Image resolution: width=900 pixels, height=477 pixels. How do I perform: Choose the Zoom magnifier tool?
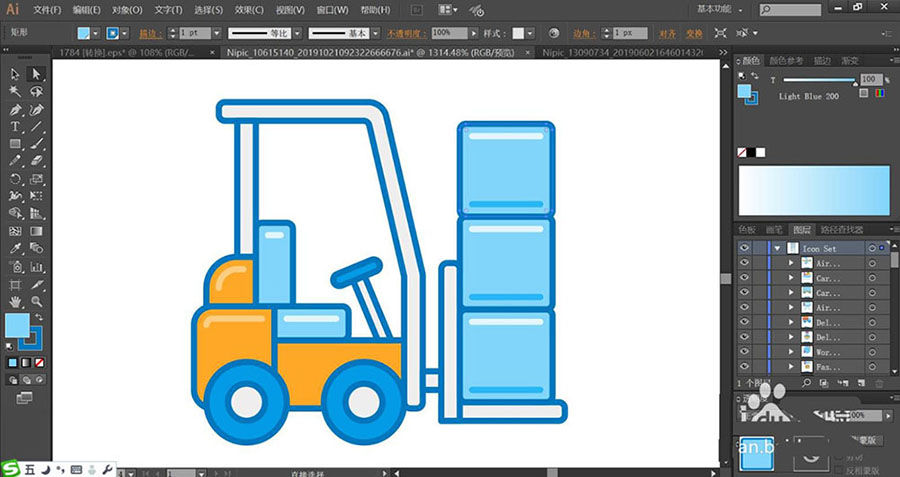point(37,301)
